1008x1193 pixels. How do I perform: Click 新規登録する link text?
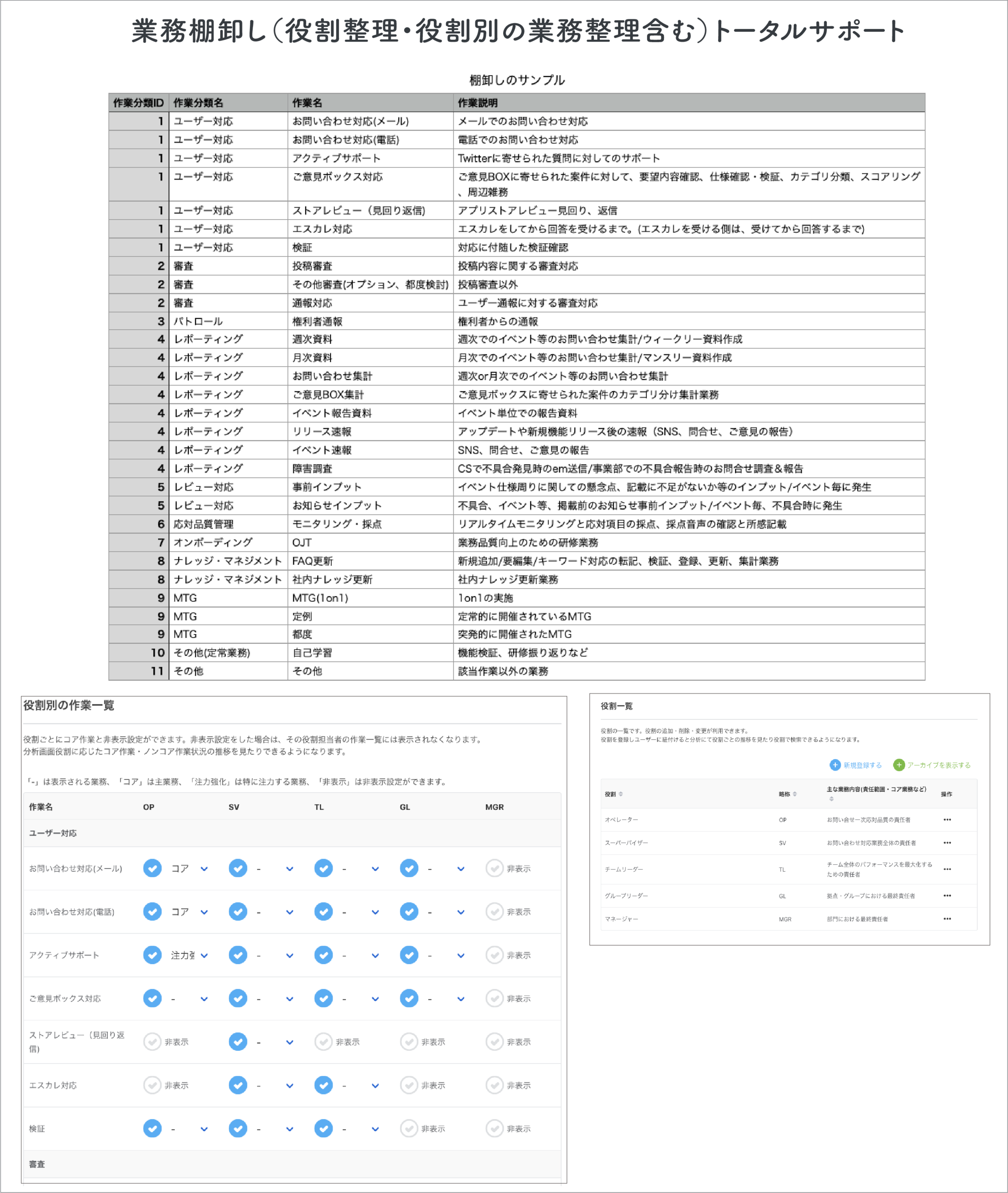(862, 765)
